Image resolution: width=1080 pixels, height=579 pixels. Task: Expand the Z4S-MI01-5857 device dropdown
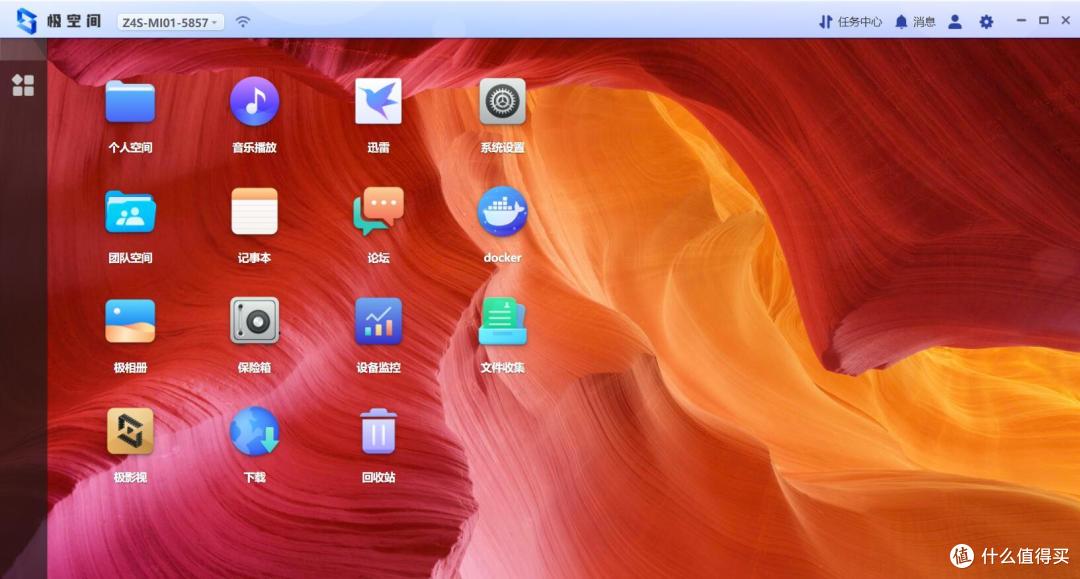pyautogui.click(x=170, y=22)
